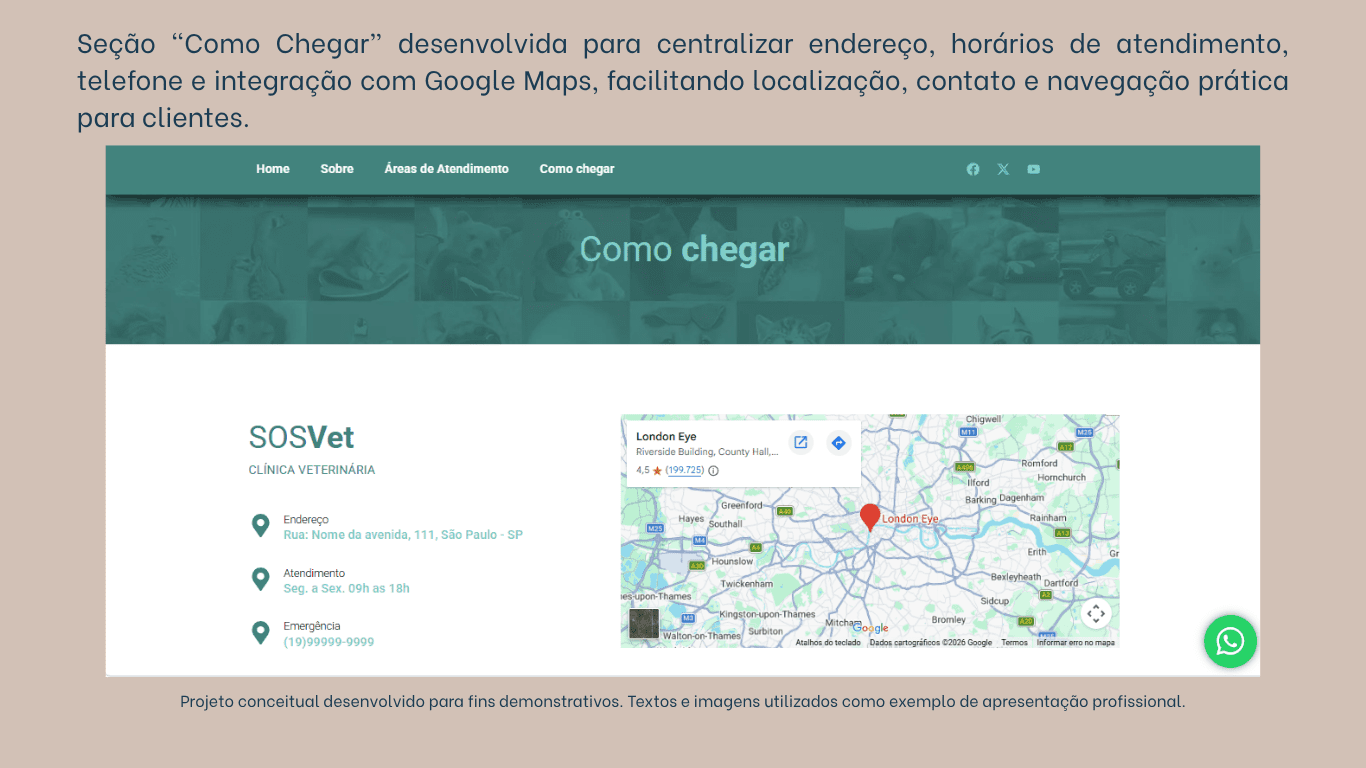The width and height of the screenshot is (1366, 768).
Task: Click location pin icon next to Endereço
Action: tap(260, 526)
